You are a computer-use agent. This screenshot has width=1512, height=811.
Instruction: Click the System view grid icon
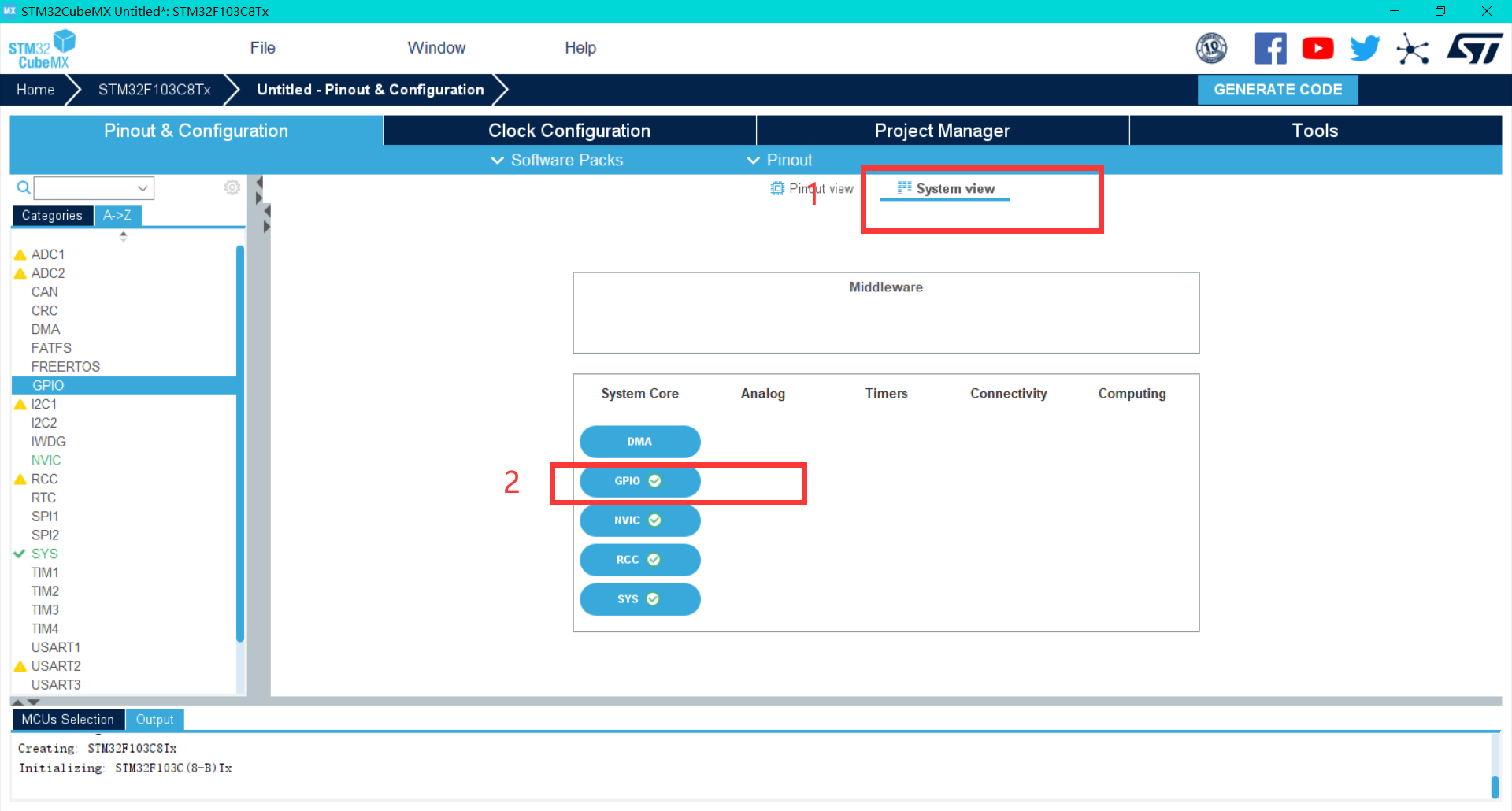click(904, 187)
